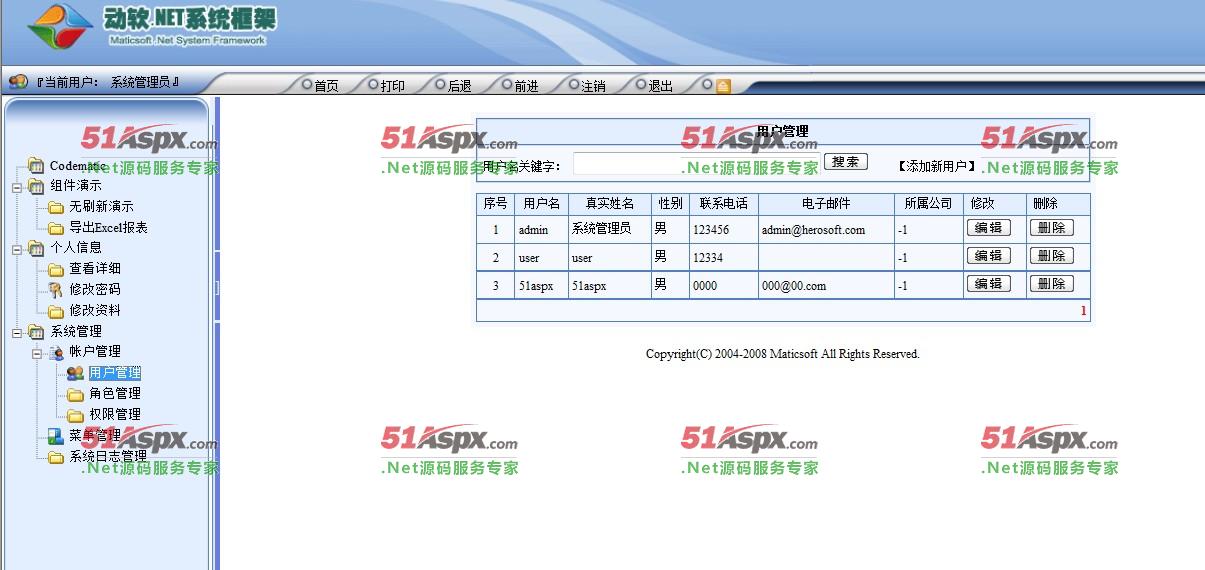The image size is (1205, 570).
Task: Click the Copyright Maticsoft footer text
Action: 782,354
